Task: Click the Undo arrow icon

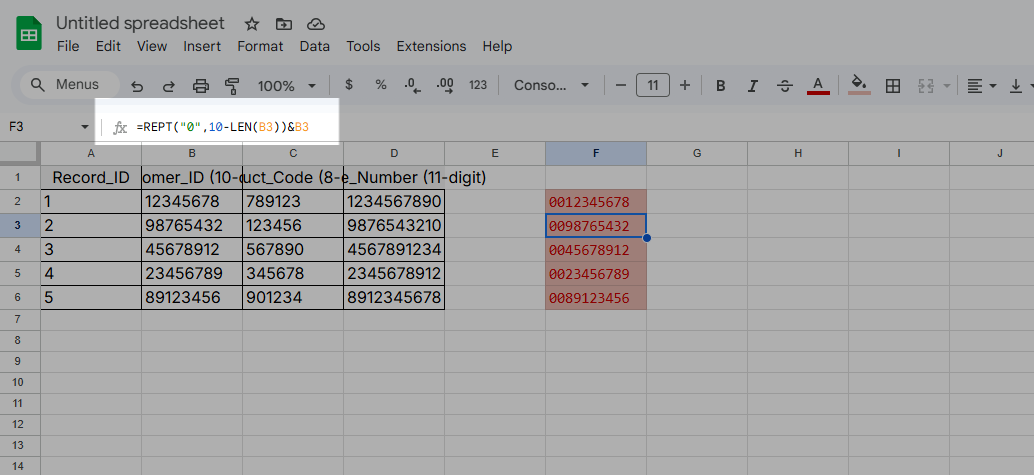Action: [x=137, y=86]
